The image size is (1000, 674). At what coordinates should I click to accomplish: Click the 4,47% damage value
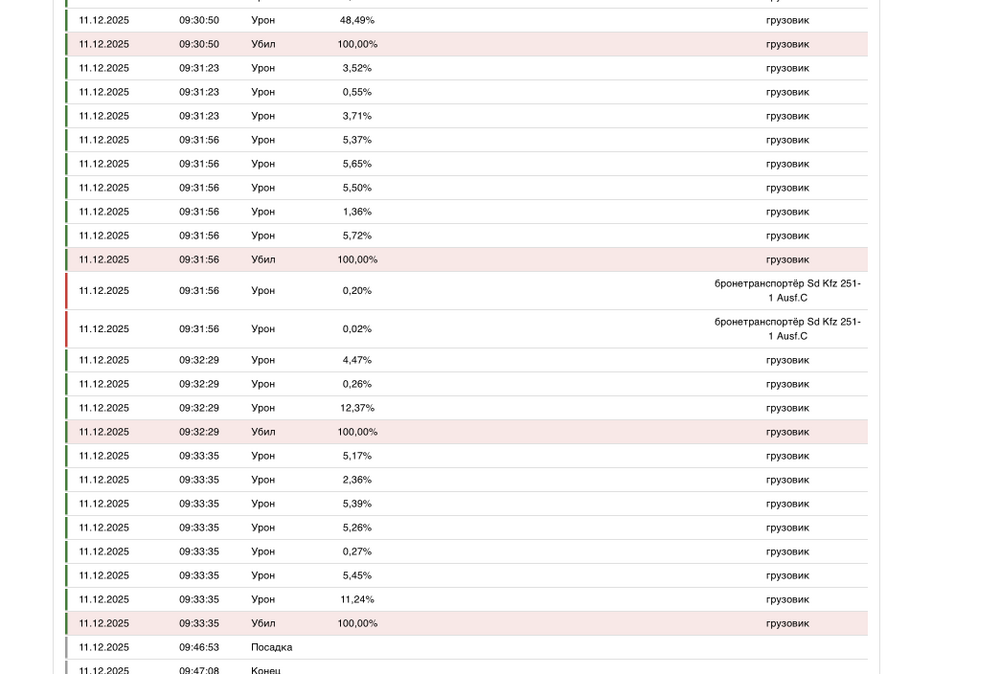pos(357,360)
